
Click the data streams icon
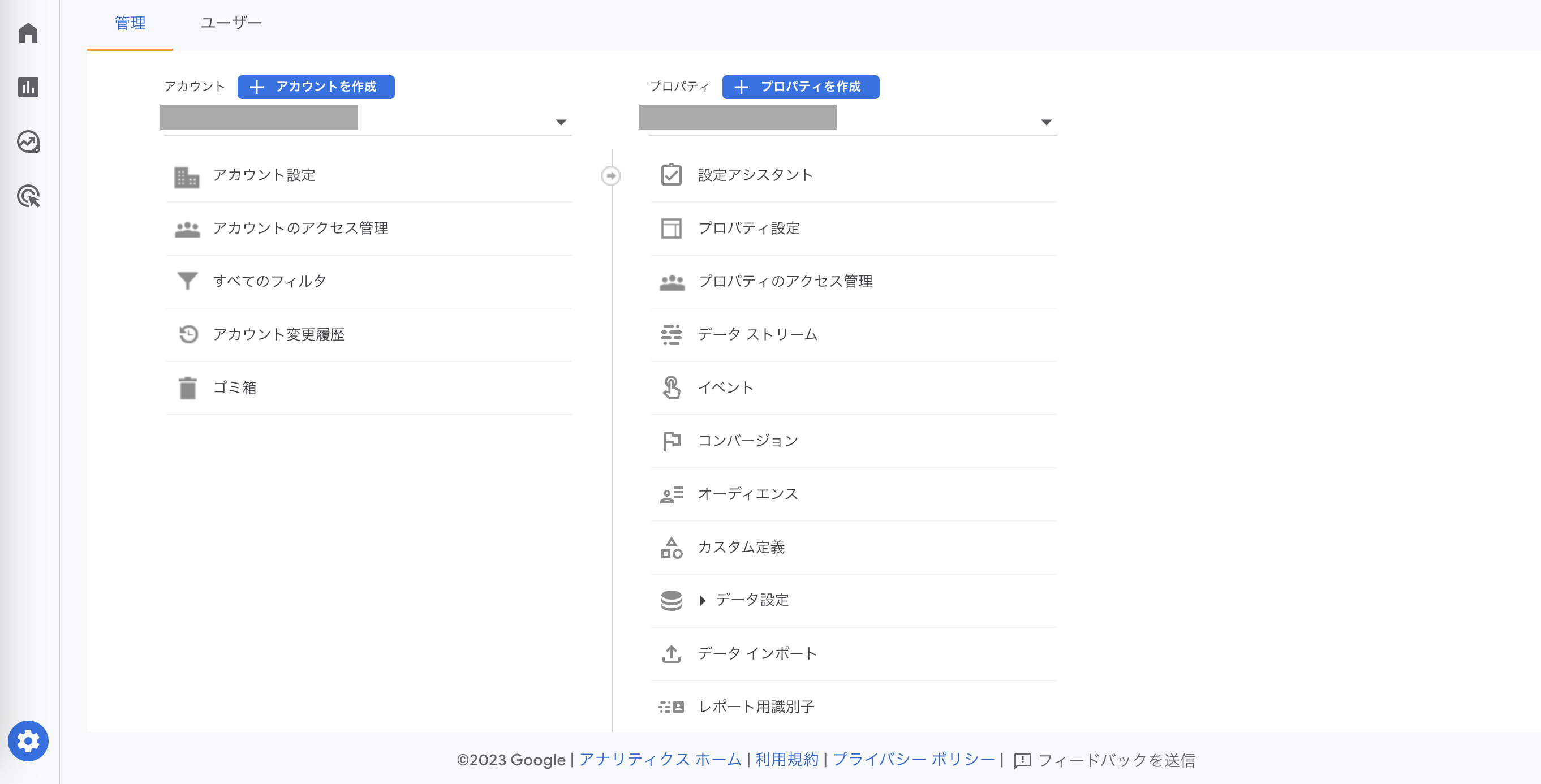click(x=671, y=334)
